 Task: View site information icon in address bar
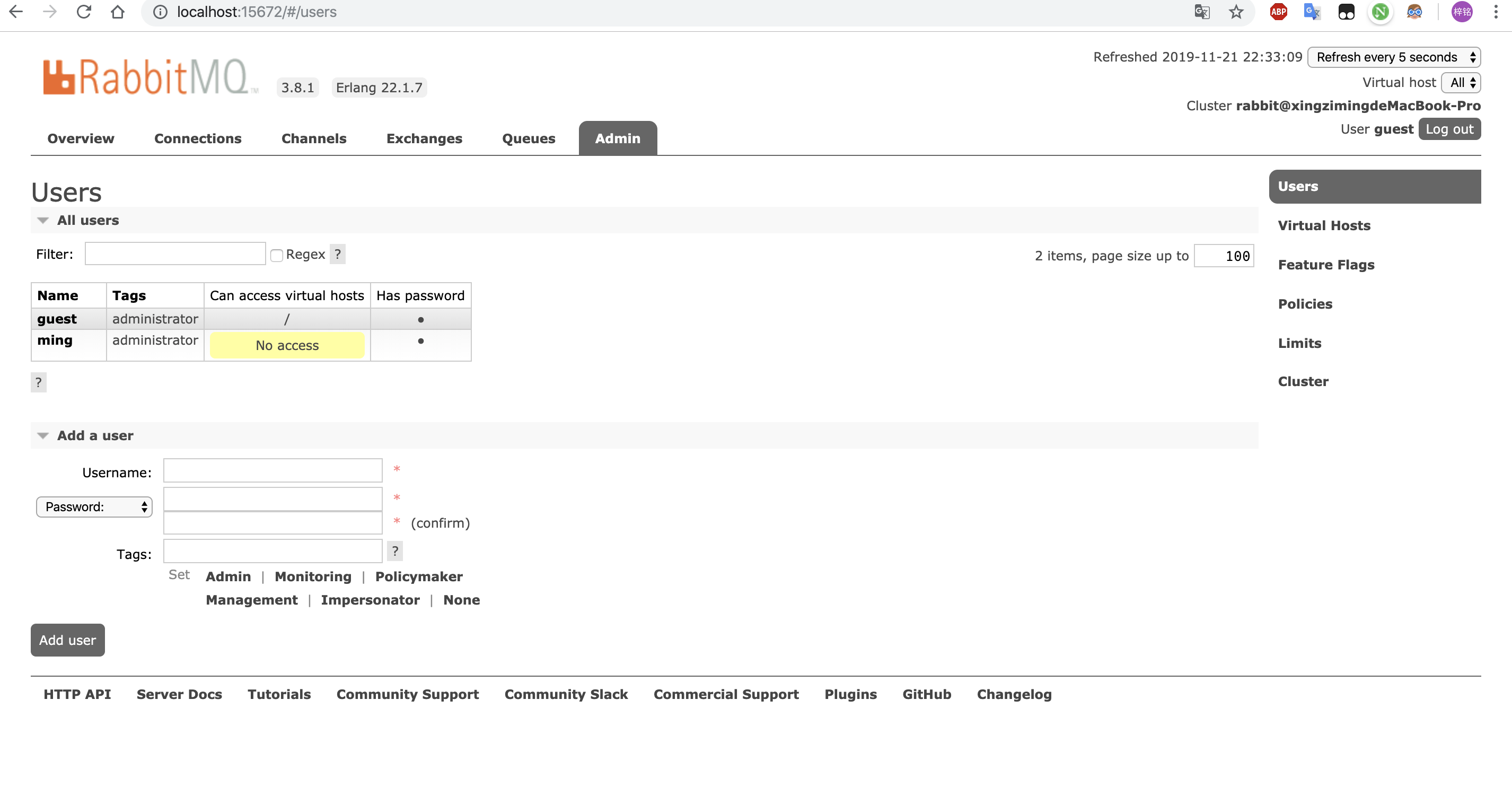[160, 12]
